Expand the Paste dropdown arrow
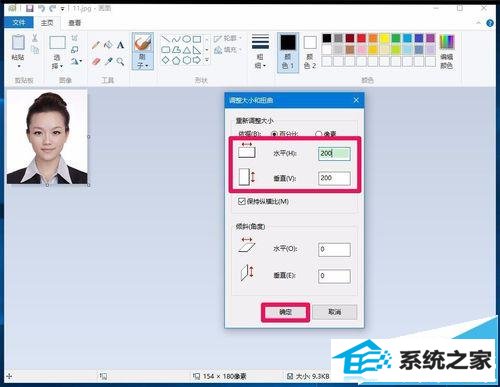Viewport: 500px width, 387px height. tap(19, 66)
